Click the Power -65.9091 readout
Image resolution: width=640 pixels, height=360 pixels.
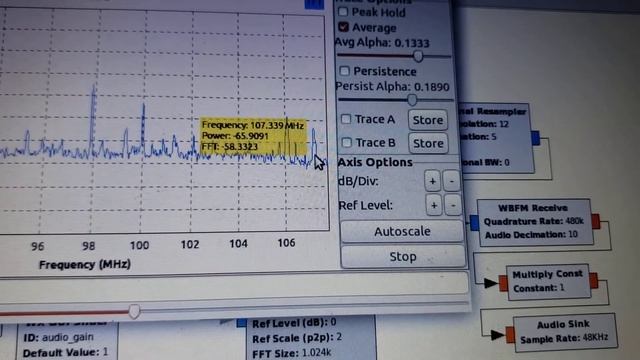235,136
